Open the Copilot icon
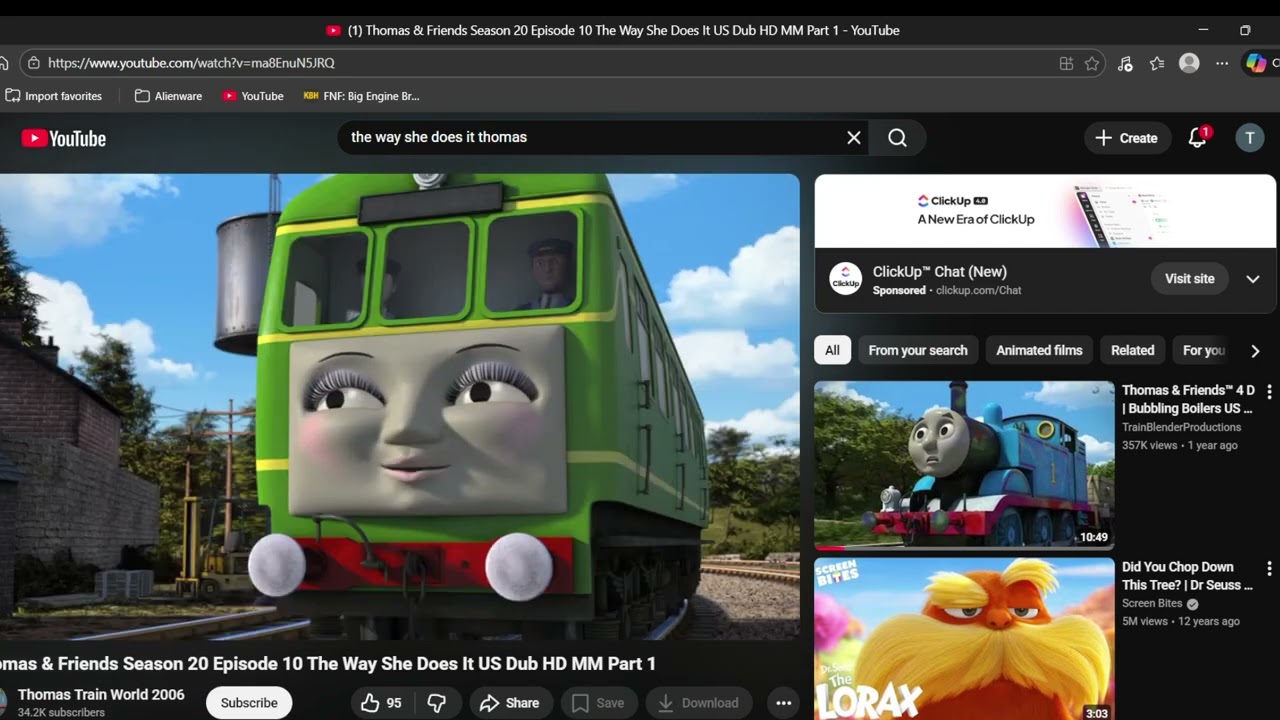The width and height of the screenshot is (1280, 720). (1256, 63)
